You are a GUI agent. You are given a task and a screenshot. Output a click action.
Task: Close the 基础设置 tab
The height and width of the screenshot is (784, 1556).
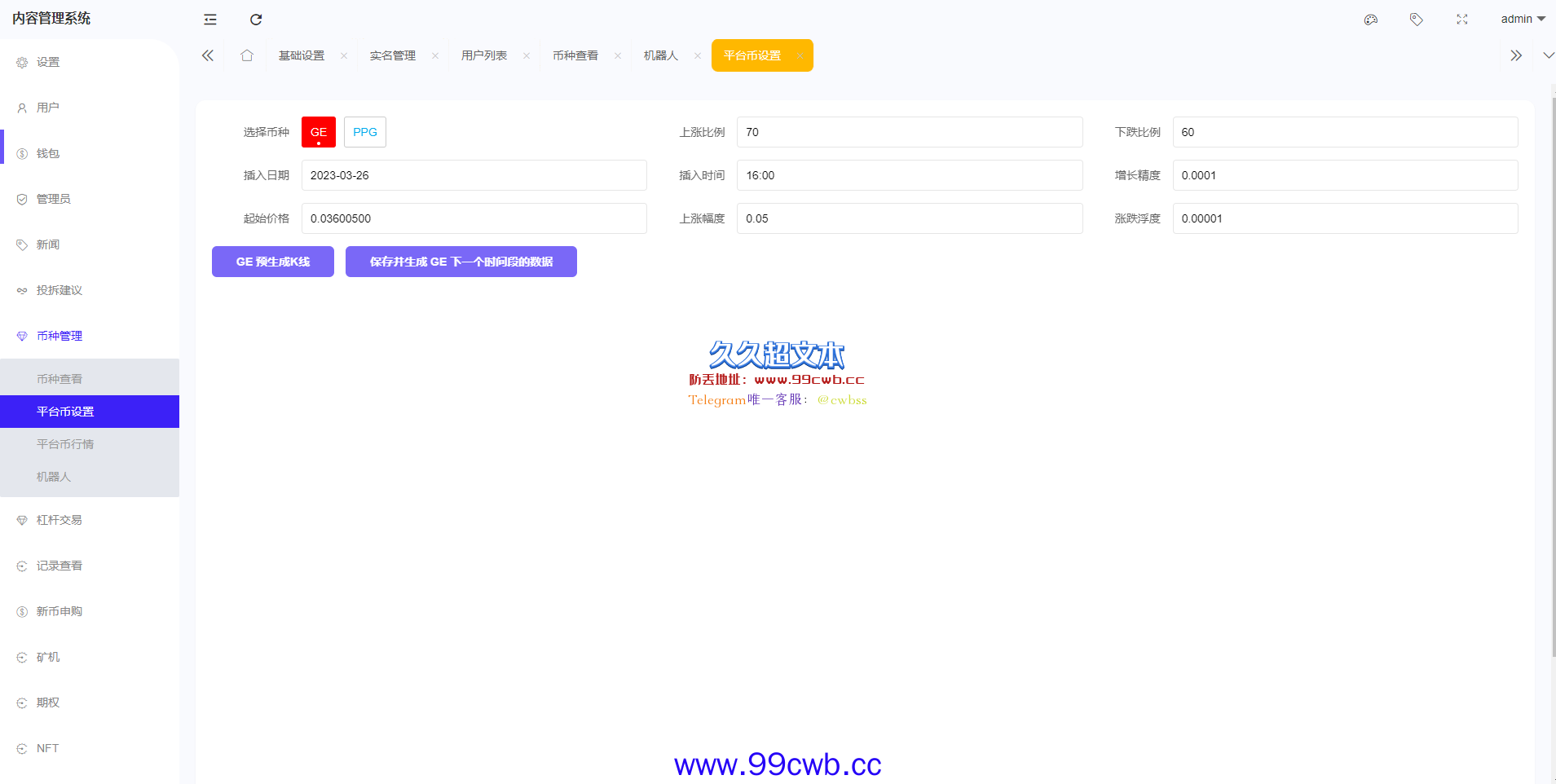coord(344,55)
